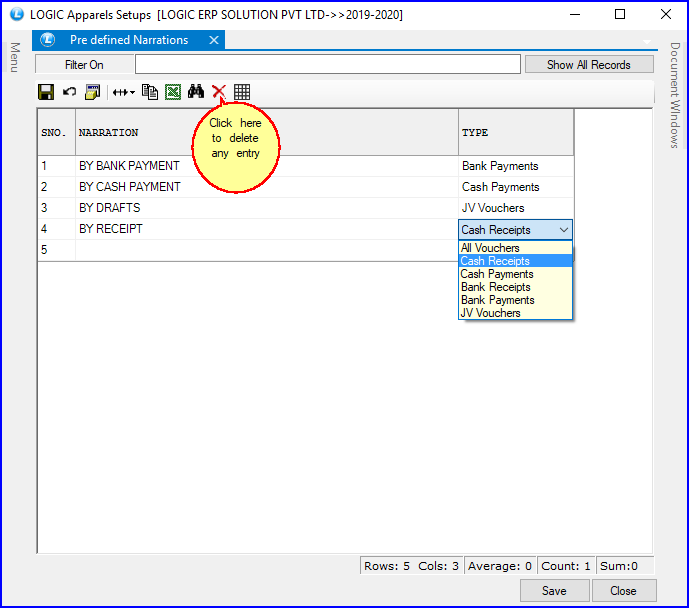
Task: Click the copy documents icon
Action: point(150,92)
